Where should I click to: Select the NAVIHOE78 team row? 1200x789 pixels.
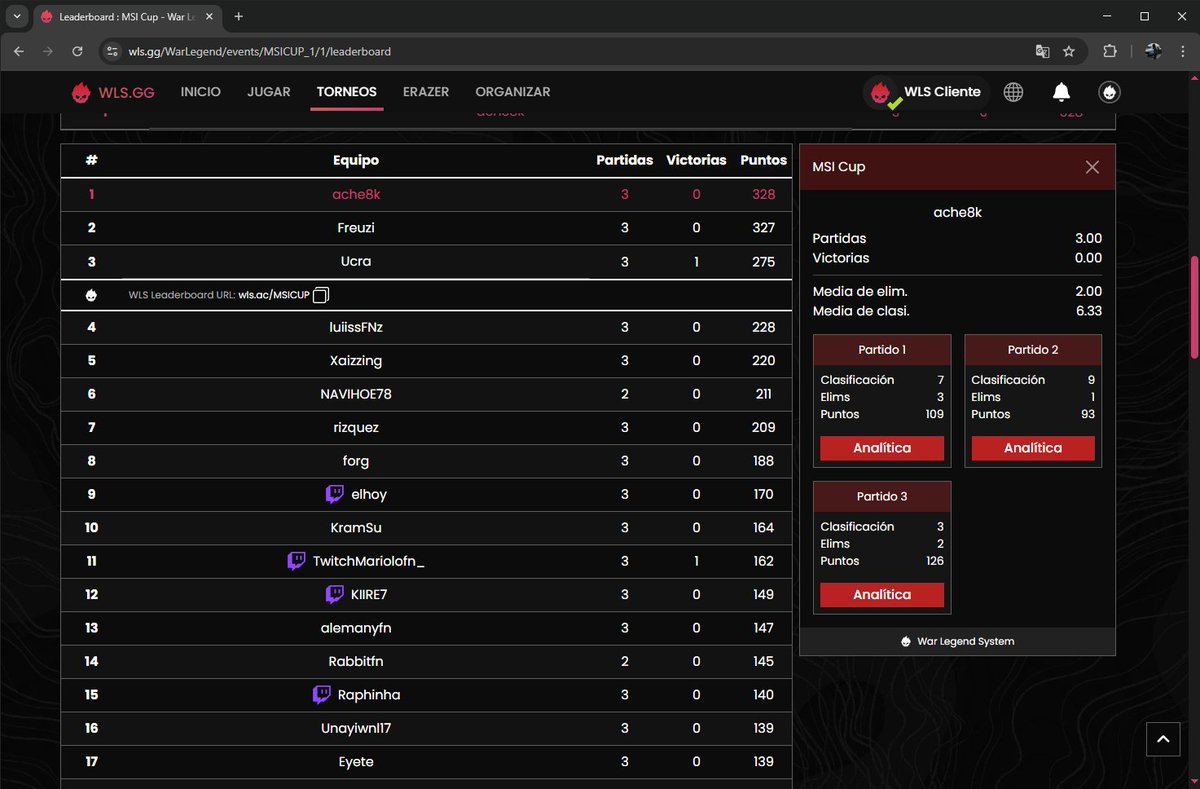[426, 394]
